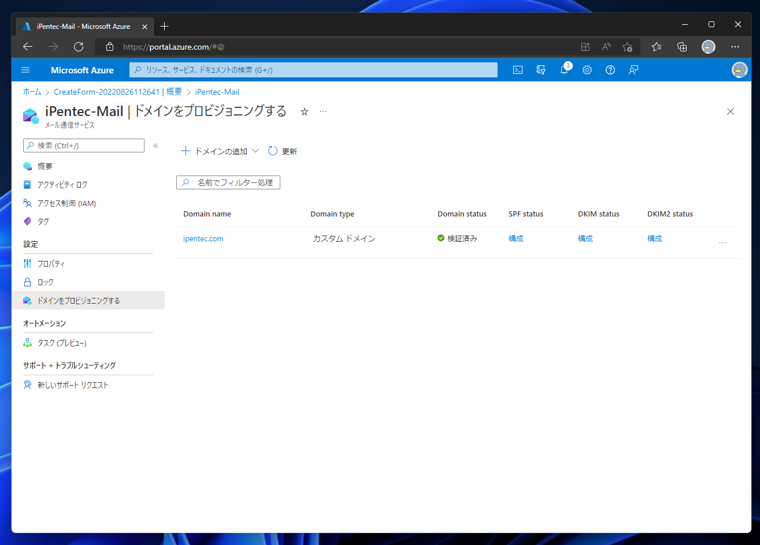
Task: Open portal settings gear
Action: click(587, 70)
